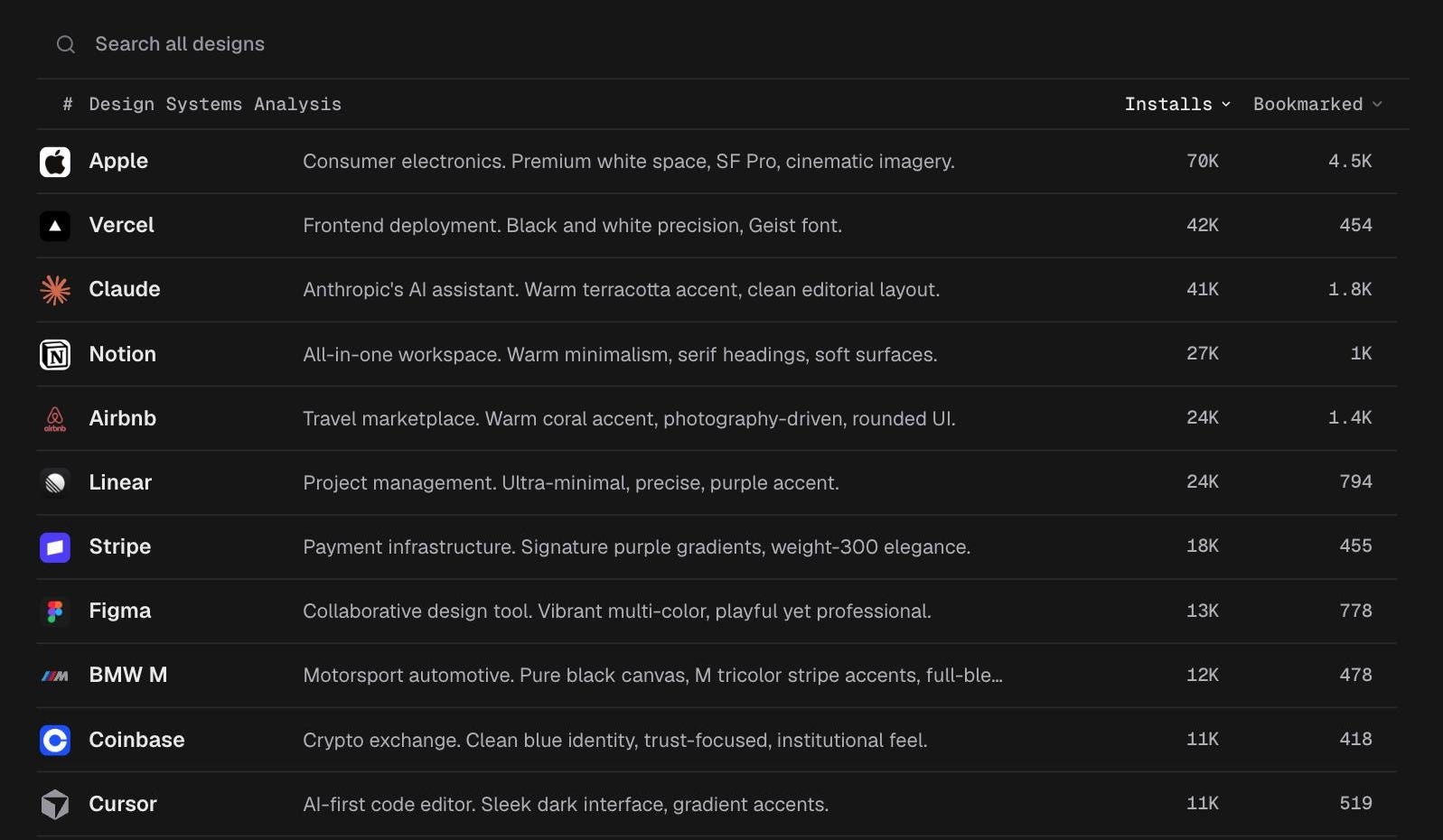Click Airbnb's 1.4K bookmarked value

[x=1350, y=417]
